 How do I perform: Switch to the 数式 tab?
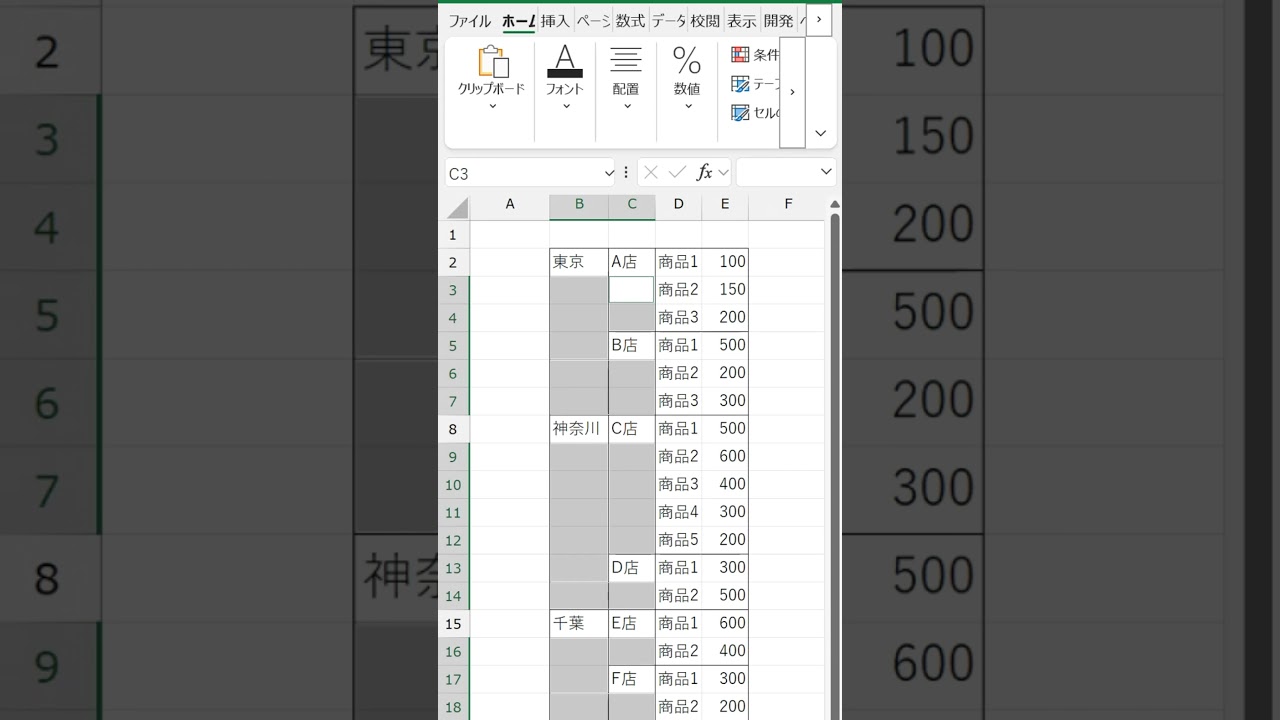point(630,21)
